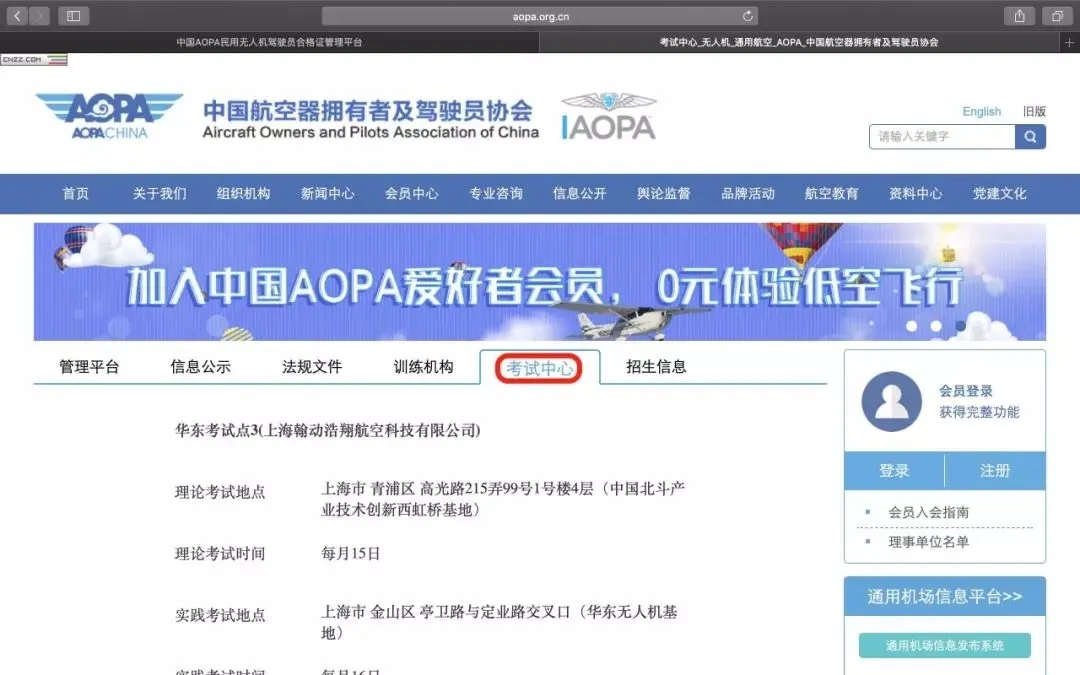Open the 会员入会指南 link
This screenshot has height=675, width=1080.
coord(928,512)
